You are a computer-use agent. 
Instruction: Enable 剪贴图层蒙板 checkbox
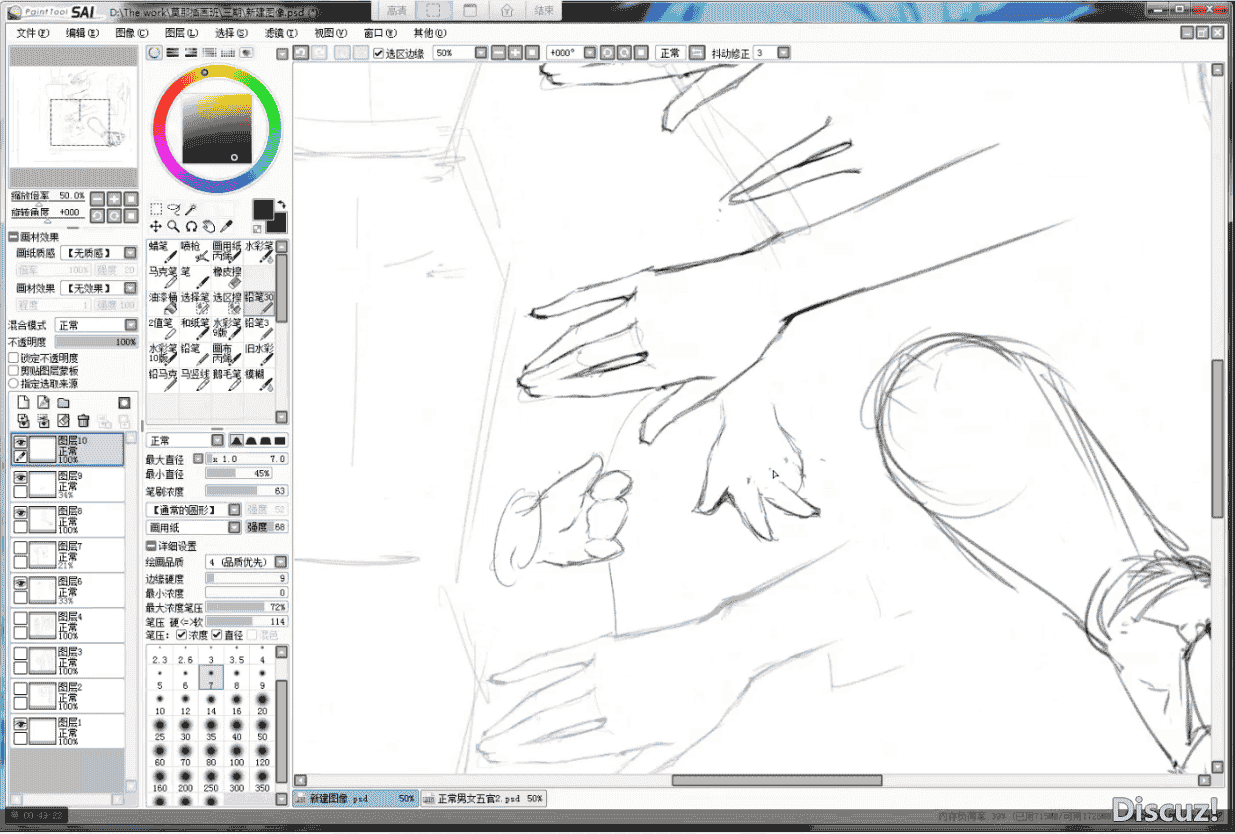(13, 370)
